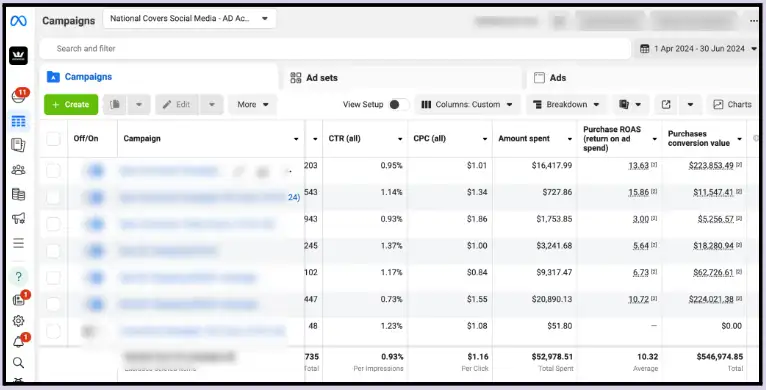Click the ROAS info footnote icon for 13.63

point(654,165)
